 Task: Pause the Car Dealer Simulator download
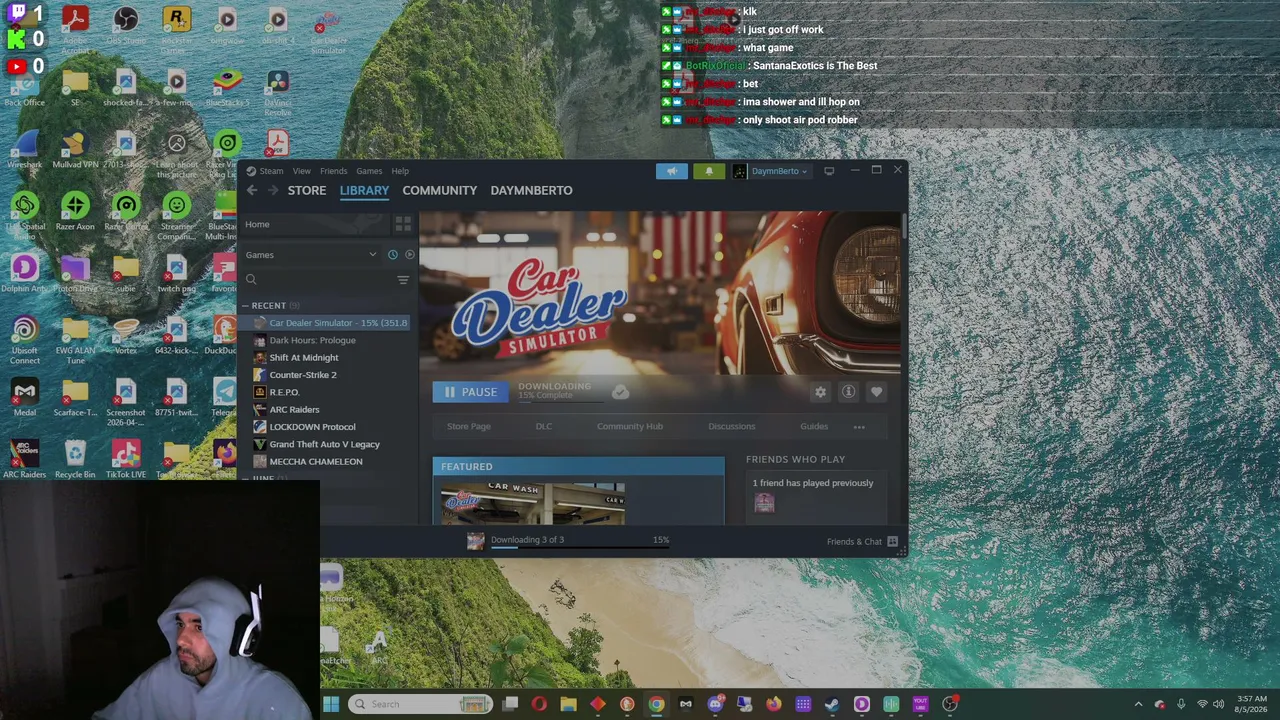[470, 392]
